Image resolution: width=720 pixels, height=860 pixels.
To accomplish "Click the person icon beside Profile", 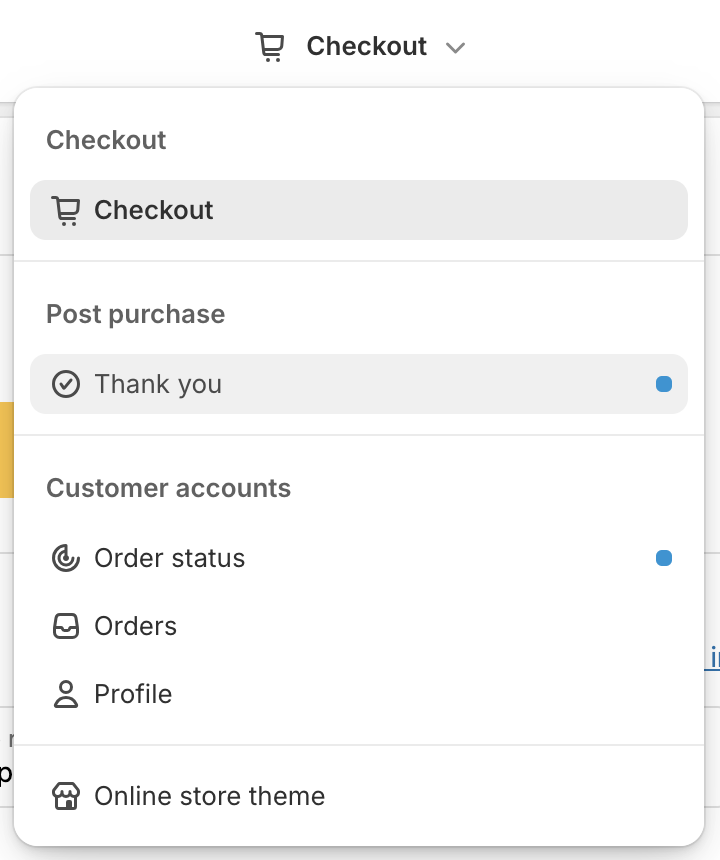I will [66, 694].
